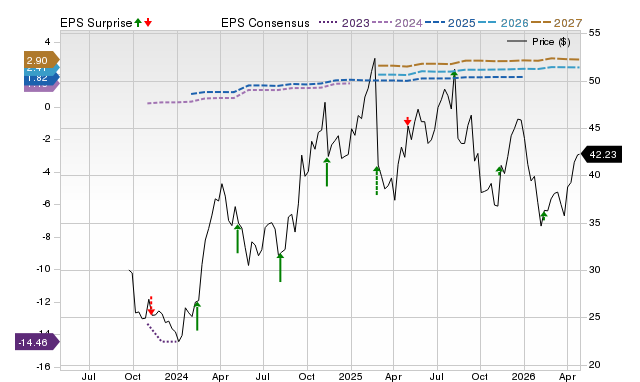The height and width of the screenshot is (382, 640).
Task: Click the green surprise arrow near August 2024
Action: point(280,267)
